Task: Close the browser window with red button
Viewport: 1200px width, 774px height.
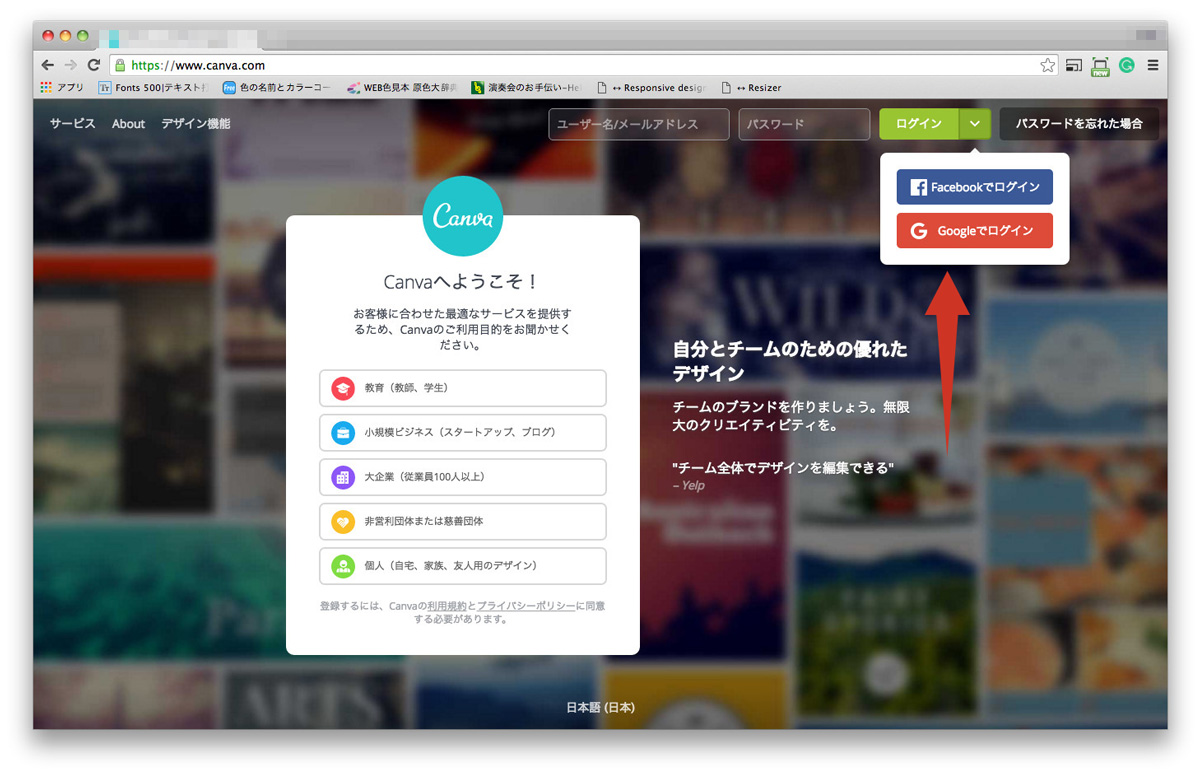Action: [49, 35]
